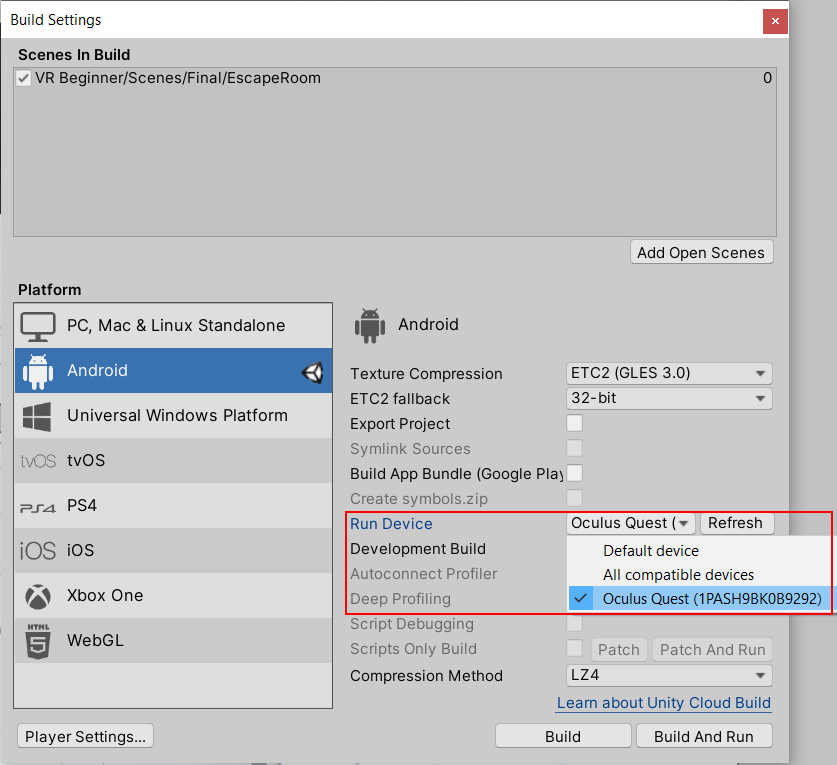Image resolution: width=837 pixels, height=765 pixels.
Task: Click the Universal Windows Platform logo icon
Action: click(x=37, y=416)
